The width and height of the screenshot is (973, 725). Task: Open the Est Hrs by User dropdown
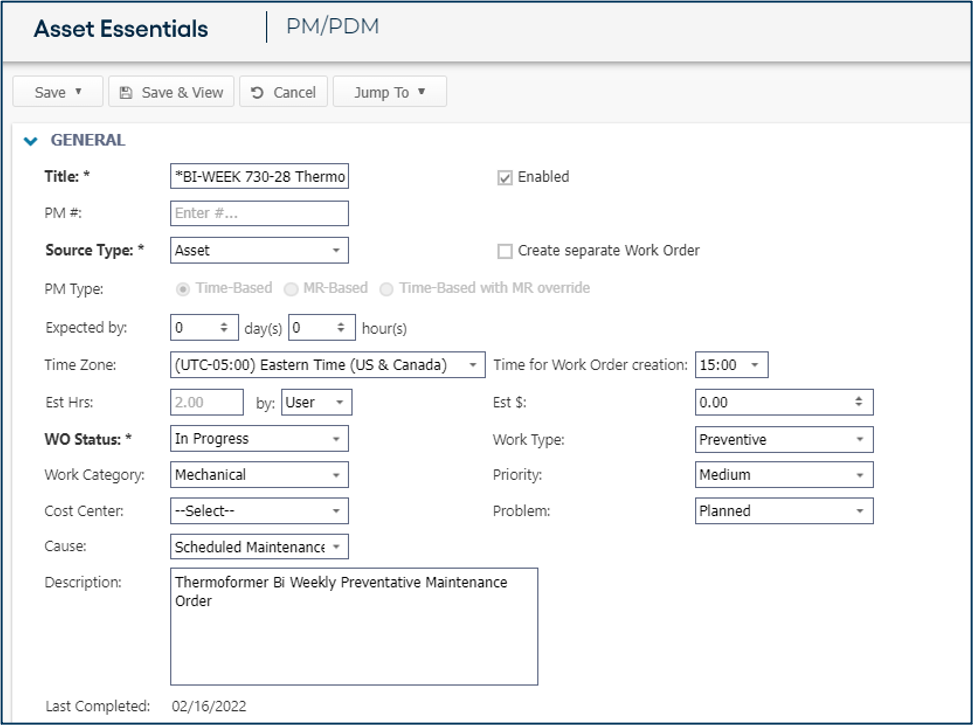coord(316,402)
